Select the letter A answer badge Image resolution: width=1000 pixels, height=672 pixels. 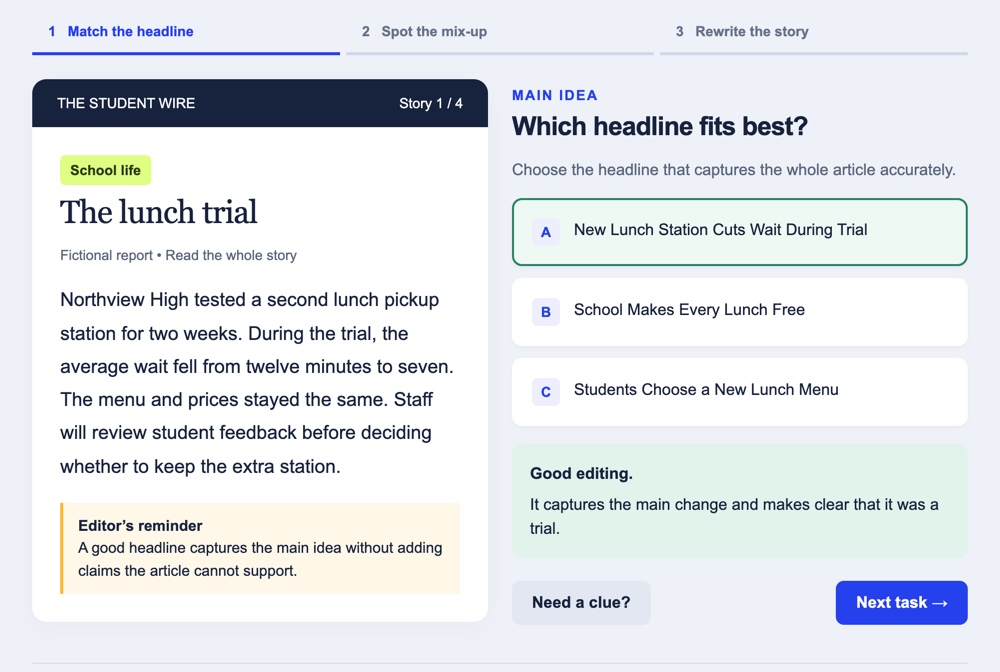click(546, 232)
